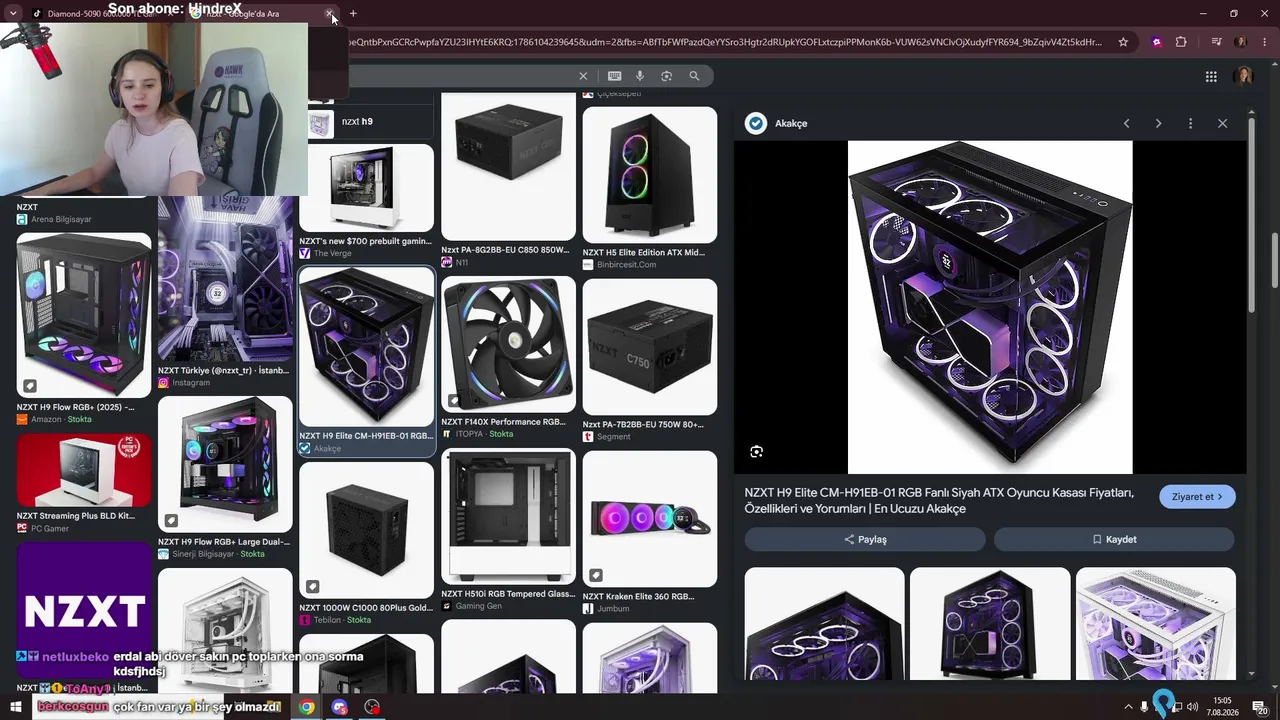Clear the Google search box text

[583, 76]
